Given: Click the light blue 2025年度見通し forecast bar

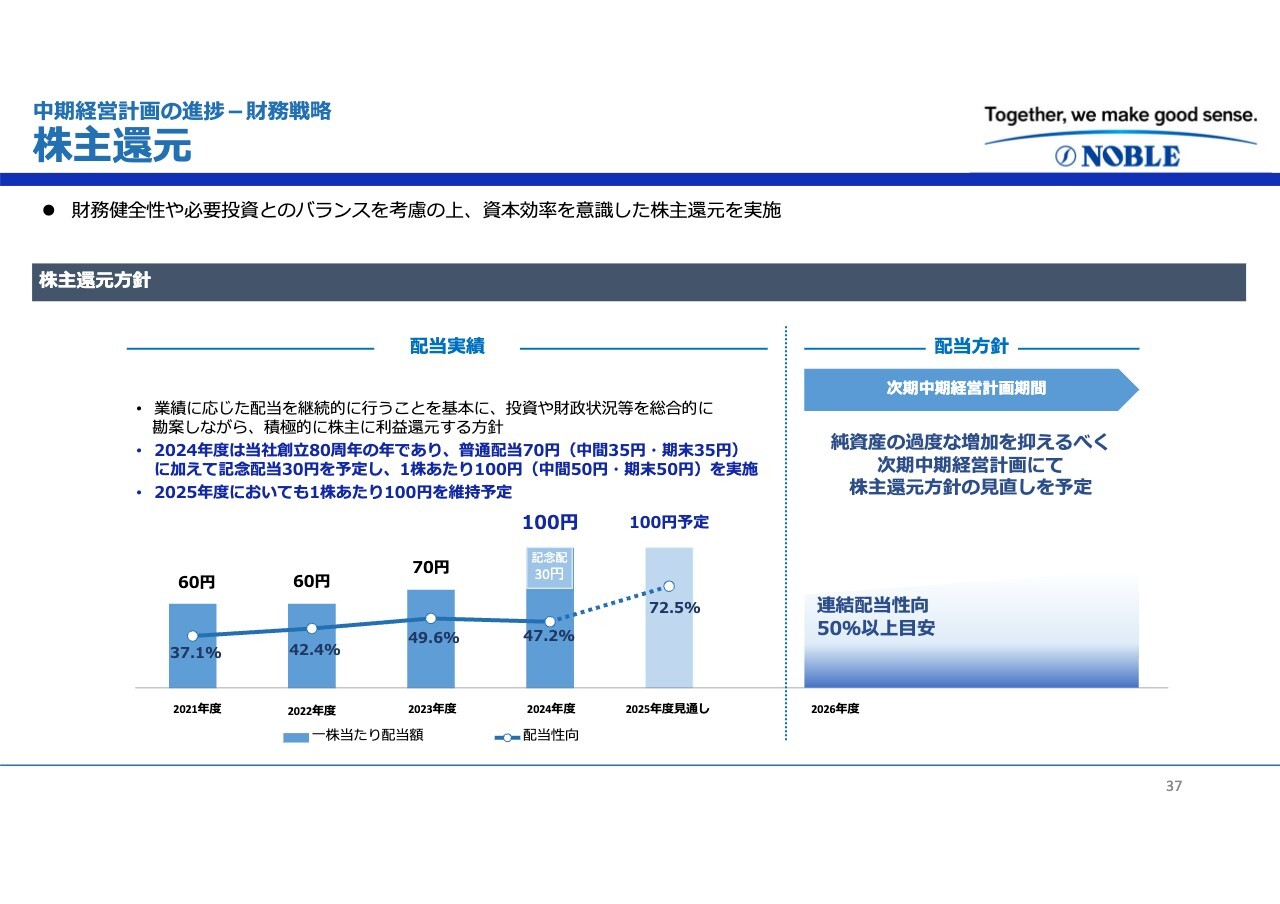Looking at the screenshot, I should (x=669, y=617).
